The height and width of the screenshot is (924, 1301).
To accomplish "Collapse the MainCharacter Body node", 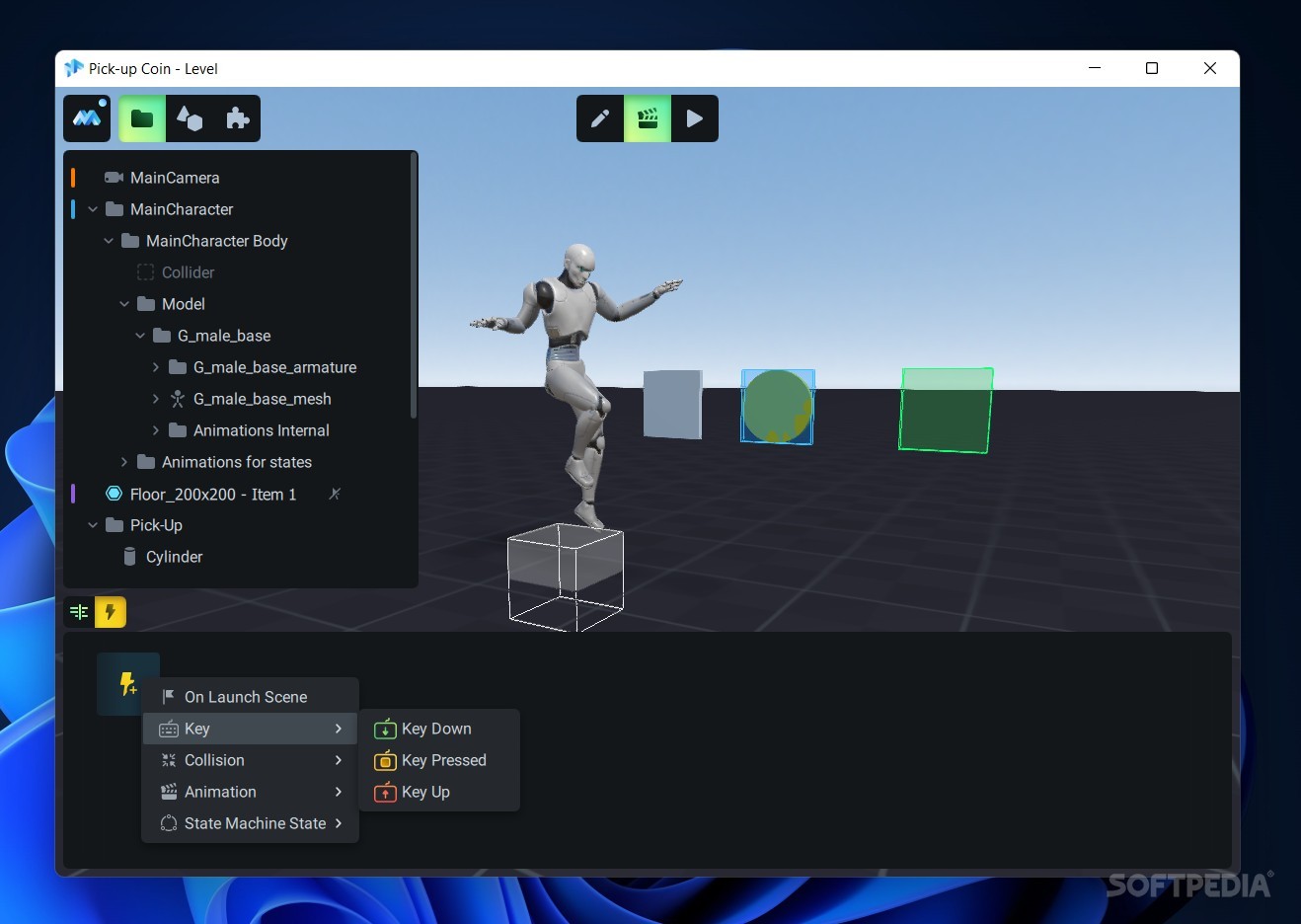I will pos(109,241).
